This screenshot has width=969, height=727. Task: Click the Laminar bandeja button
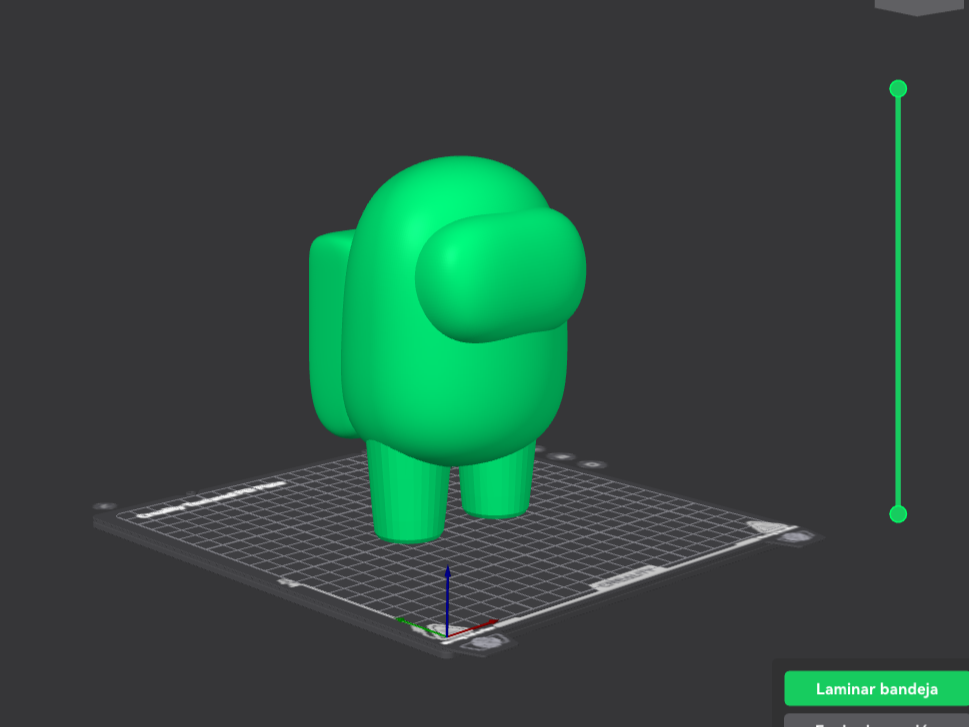point(876,688)
